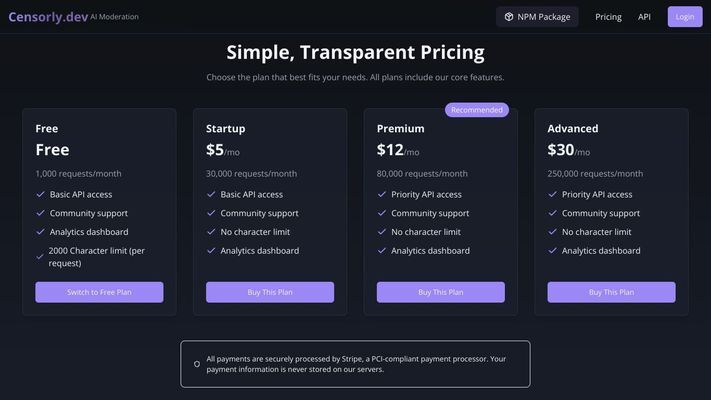Click Switch to Free Plan button

click(x=99, y=292)
